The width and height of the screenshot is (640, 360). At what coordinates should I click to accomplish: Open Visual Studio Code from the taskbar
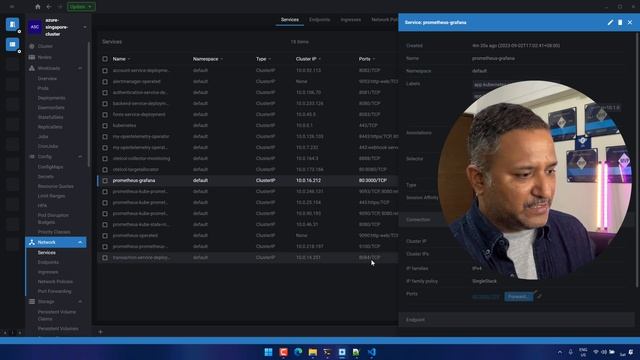point(371,352)
